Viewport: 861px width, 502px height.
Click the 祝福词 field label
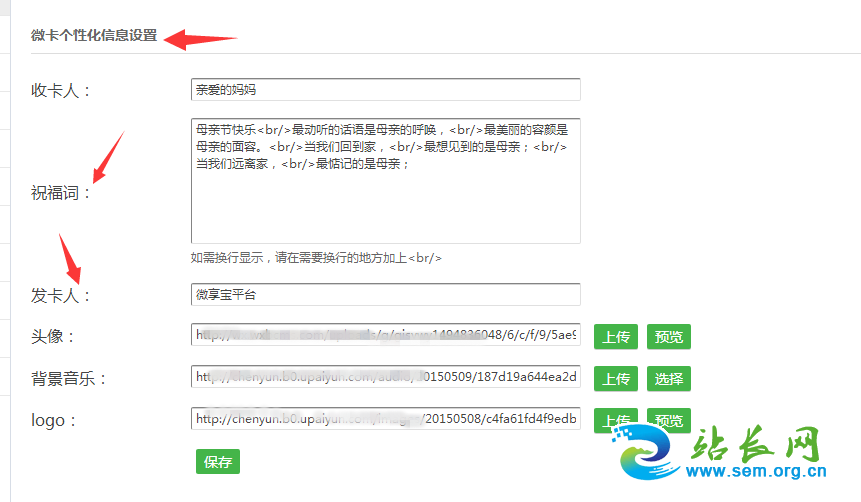coord(61,193)
